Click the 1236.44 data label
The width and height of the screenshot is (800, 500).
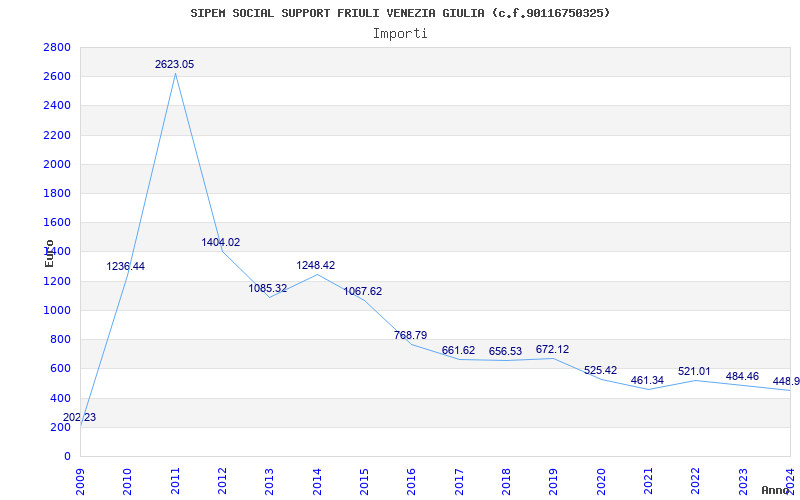[126, 266]
